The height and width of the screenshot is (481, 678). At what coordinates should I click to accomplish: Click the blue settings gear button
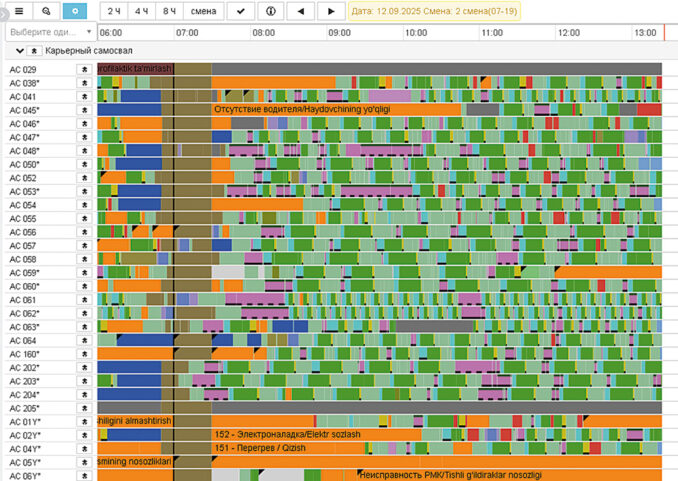[75, 11]
